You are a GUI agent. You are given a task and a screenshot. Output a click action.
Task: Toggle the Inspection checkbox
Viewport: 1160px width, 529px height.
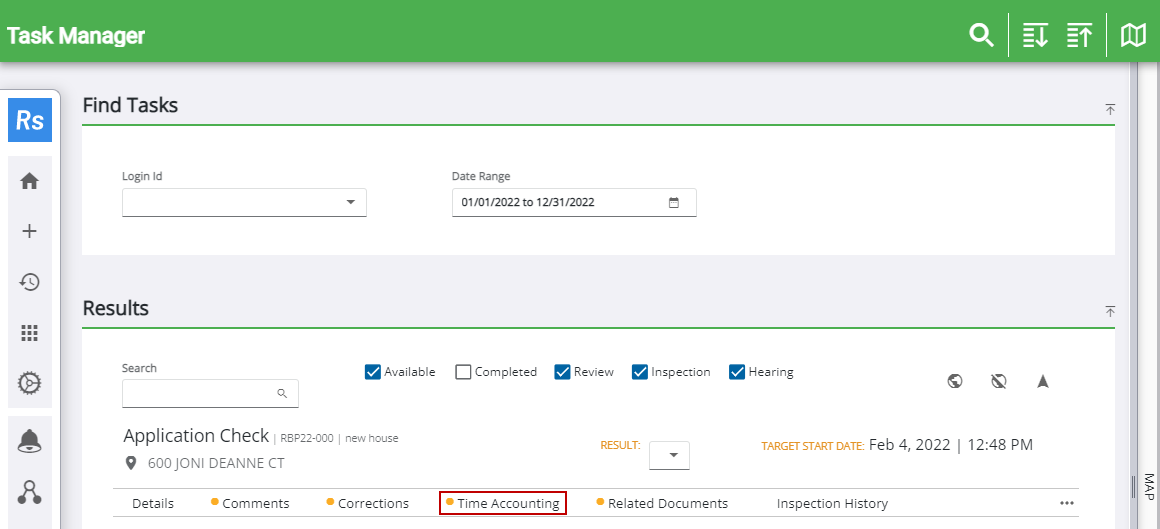640,372
